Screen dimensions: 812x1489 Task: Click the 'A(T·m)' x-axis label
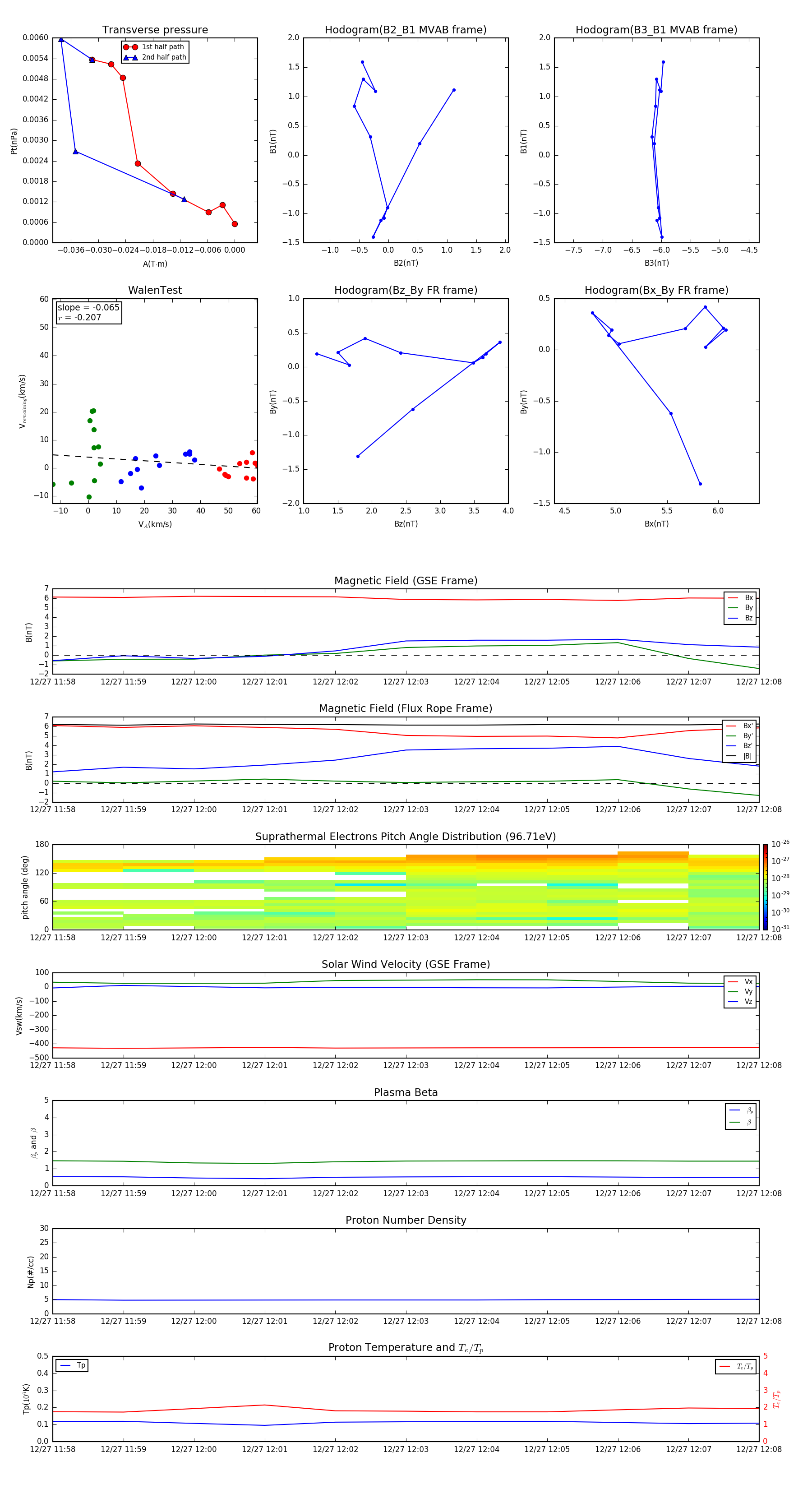(155, 264)
